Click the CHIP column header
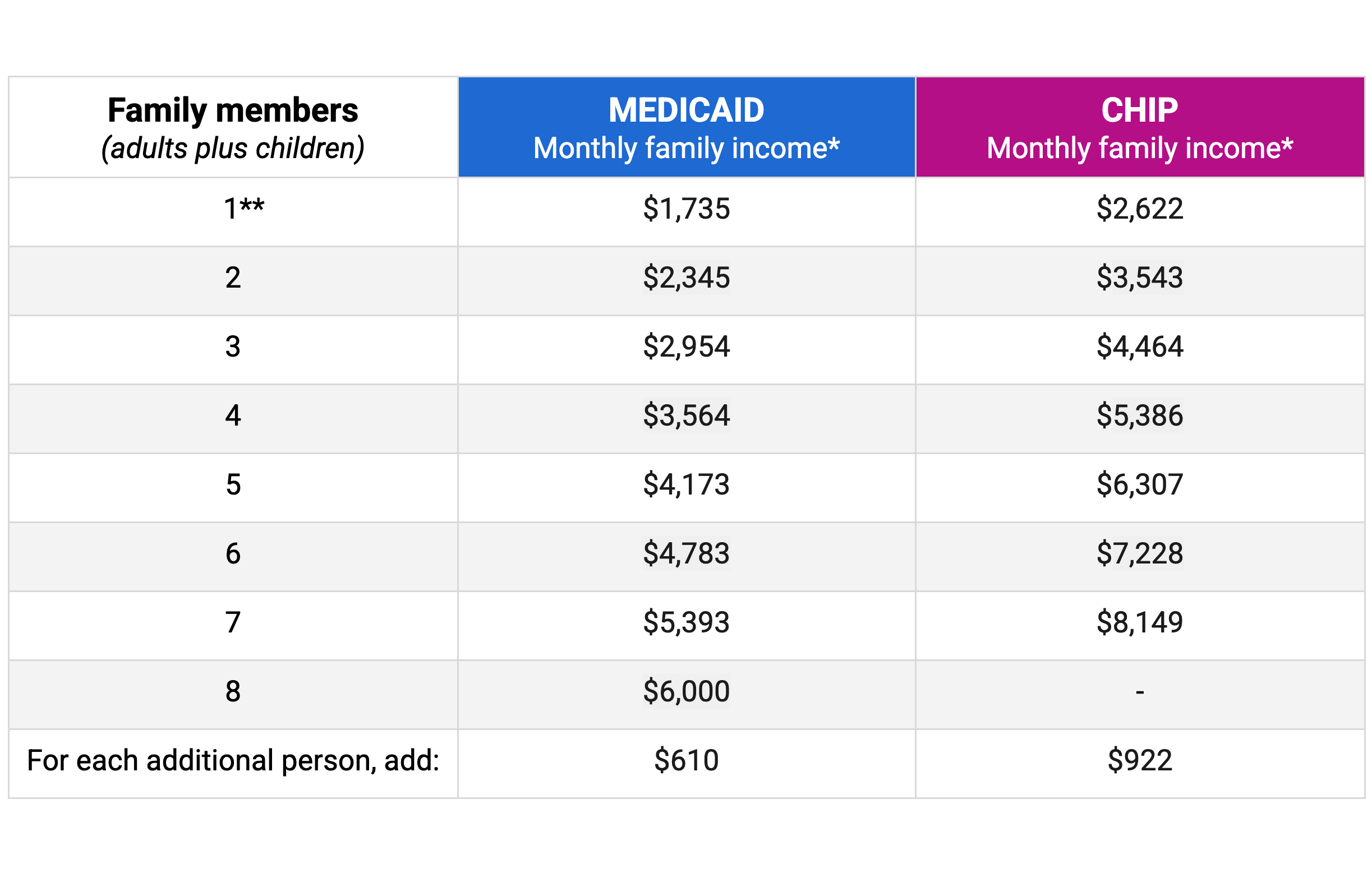 pos(1139,127)
